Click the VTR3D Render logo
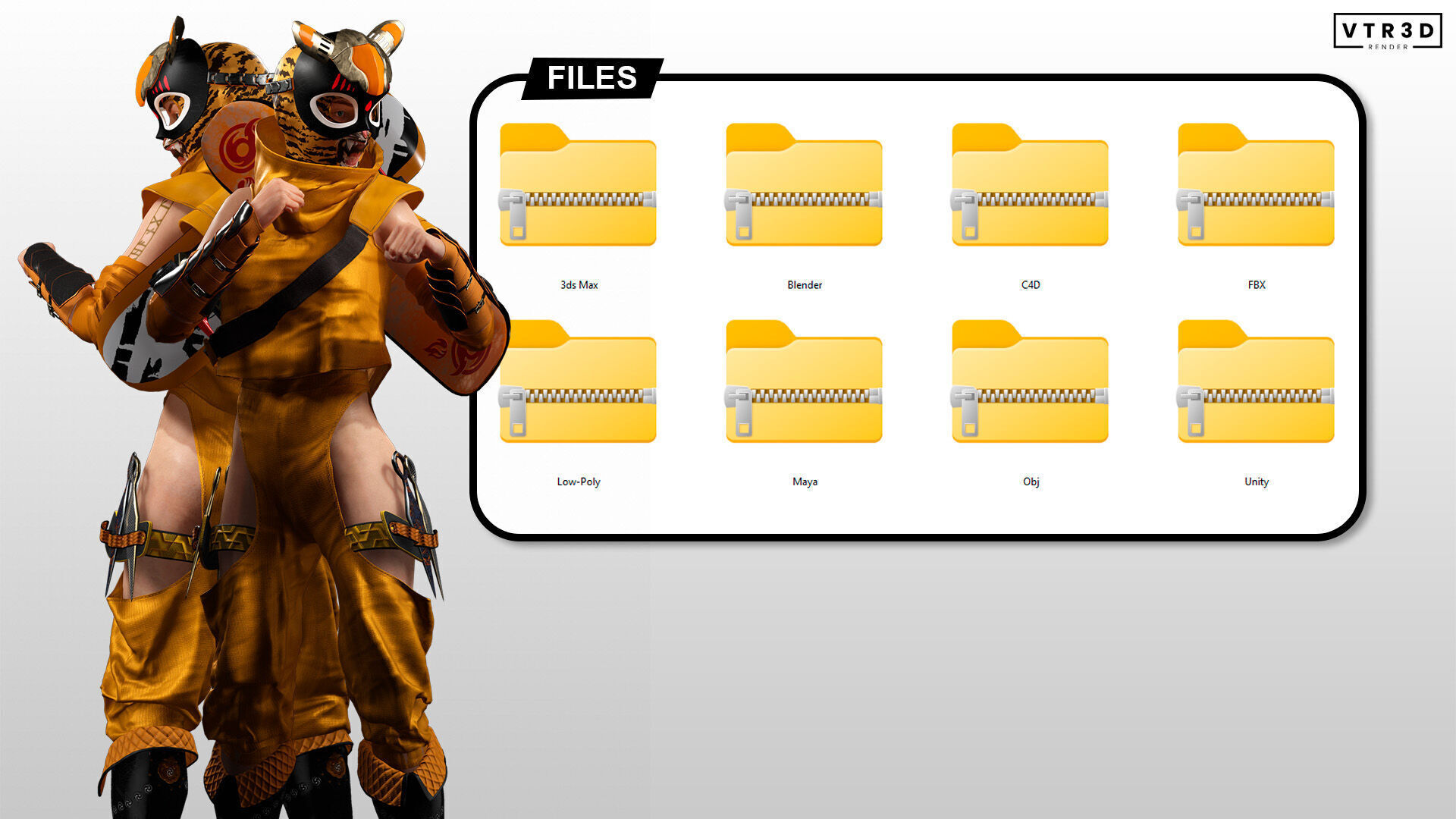Viewport: 1456px width, 819px height. point(1388,31)
